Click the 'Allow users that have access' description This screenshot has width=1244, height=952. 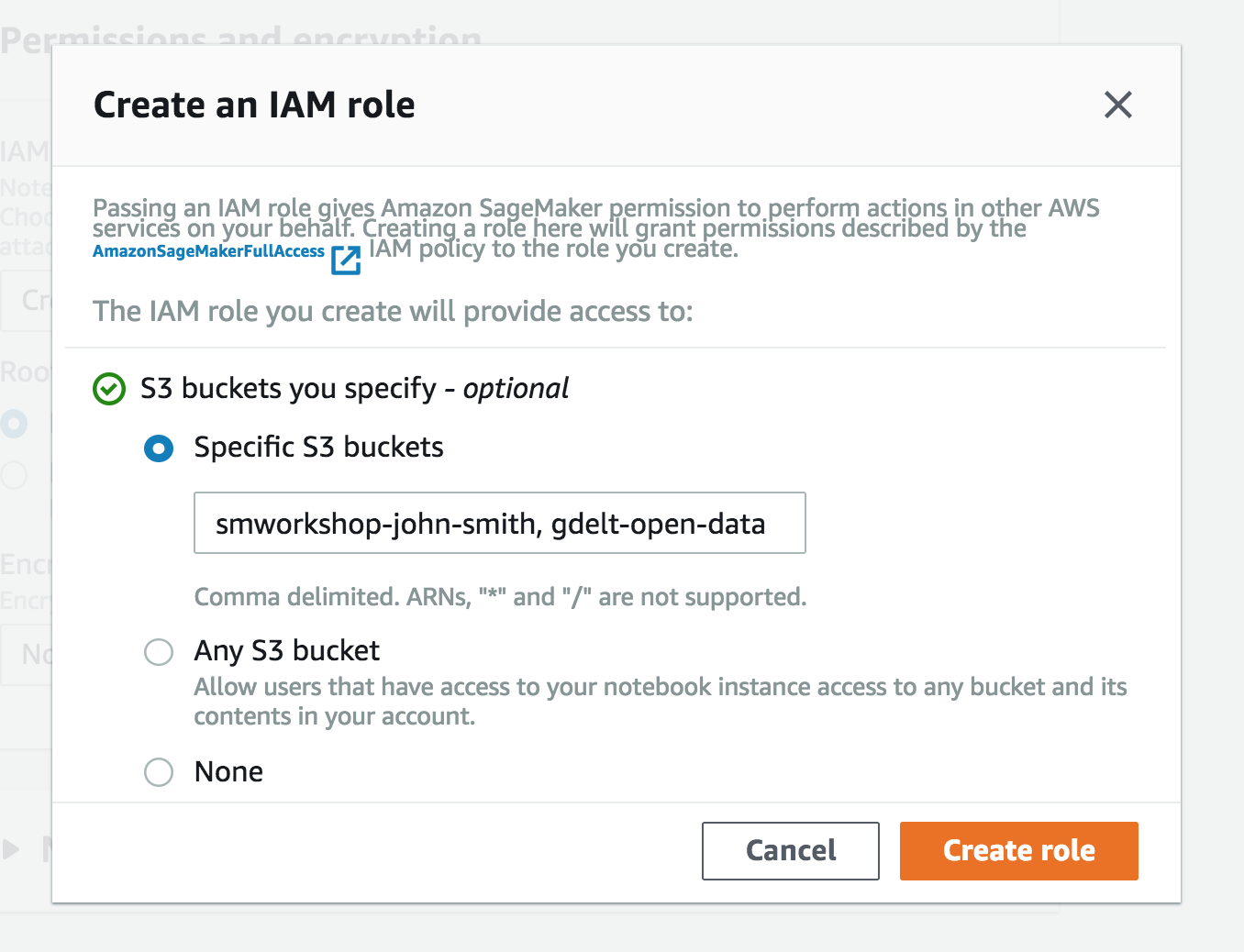pos(661,702)
